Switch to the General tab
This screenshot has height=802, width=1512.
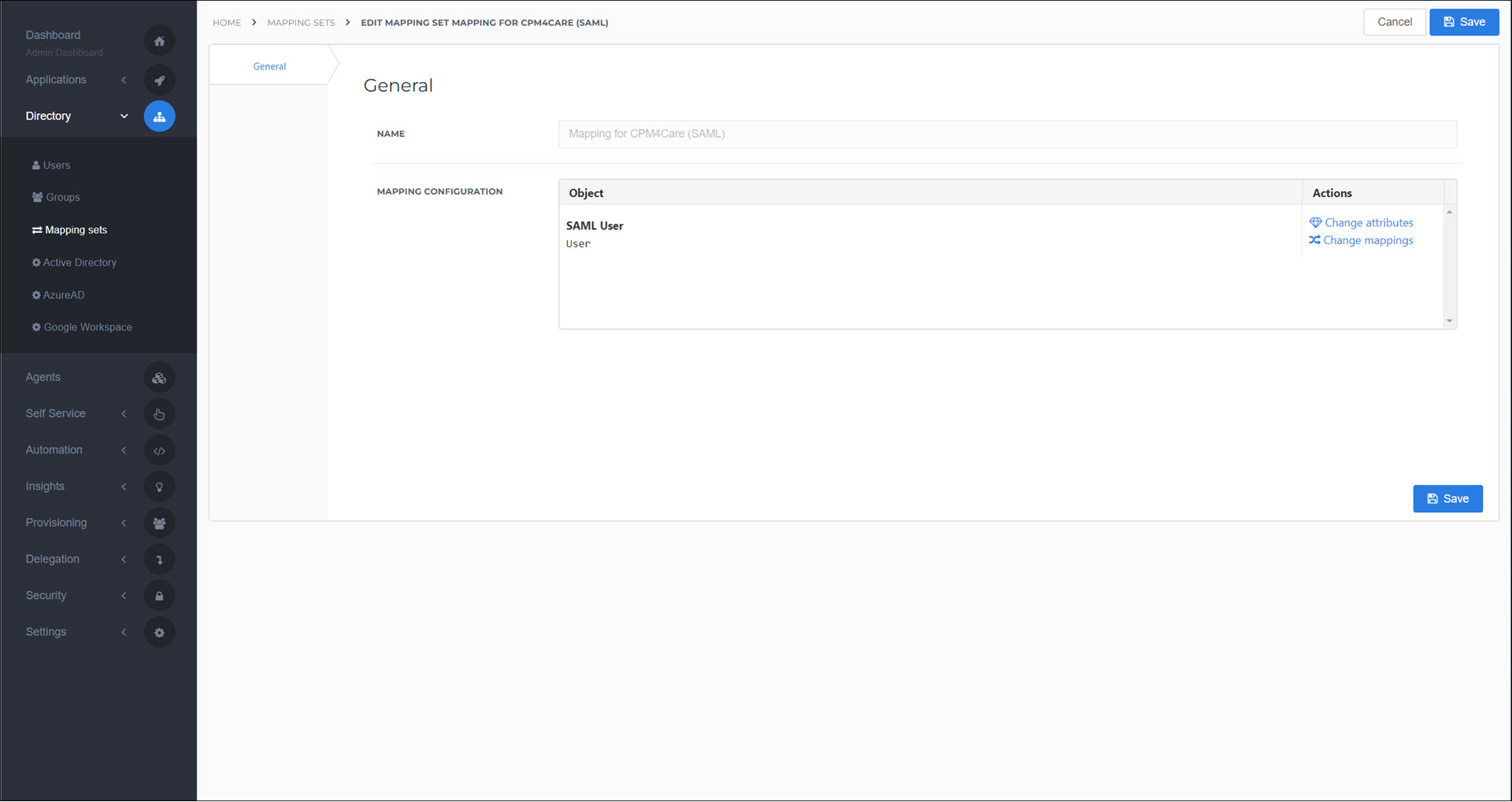coord(269,66)
